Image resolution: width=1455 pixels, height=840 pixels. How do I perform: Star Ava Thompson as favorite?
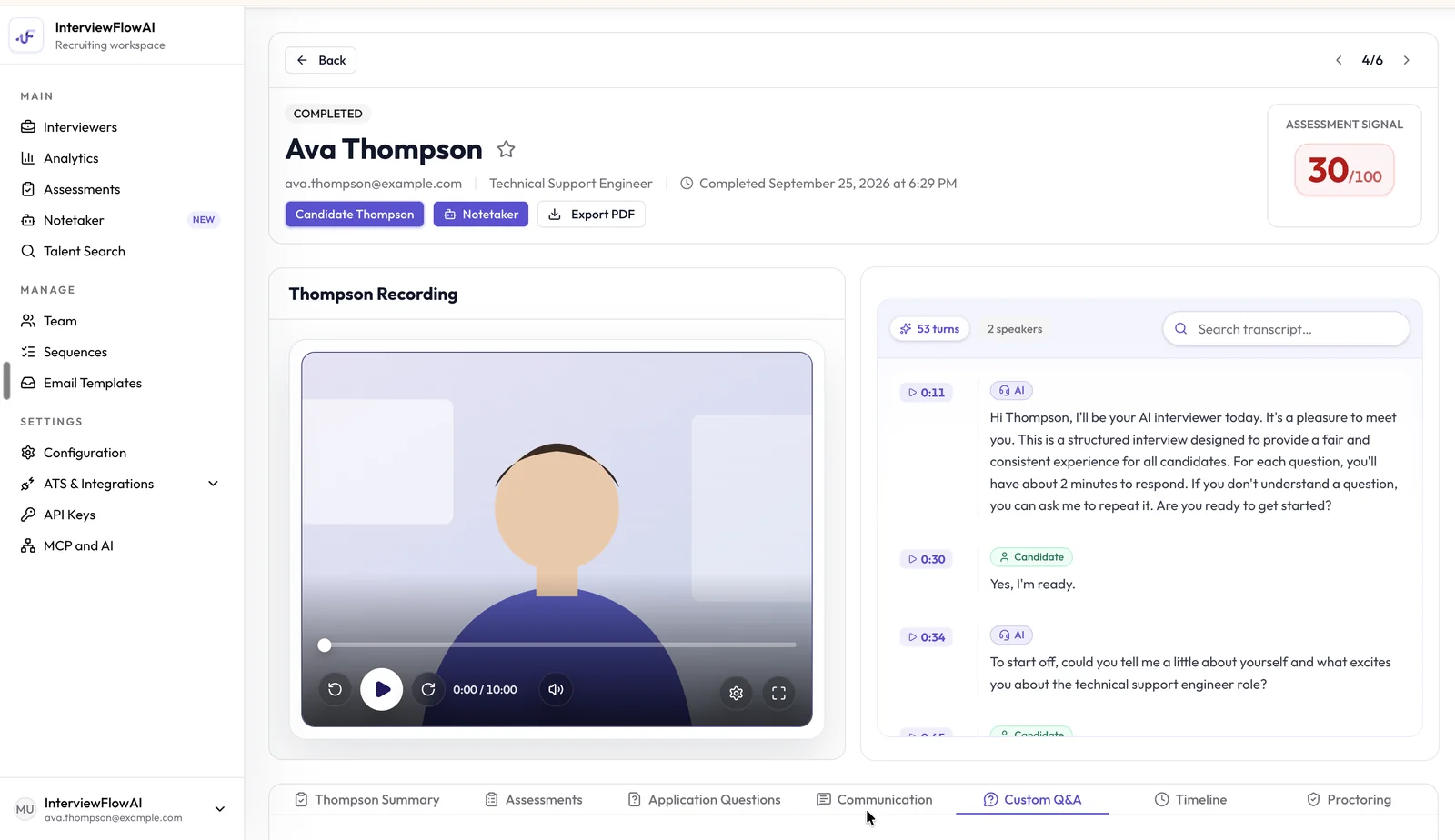coord(507,149)
